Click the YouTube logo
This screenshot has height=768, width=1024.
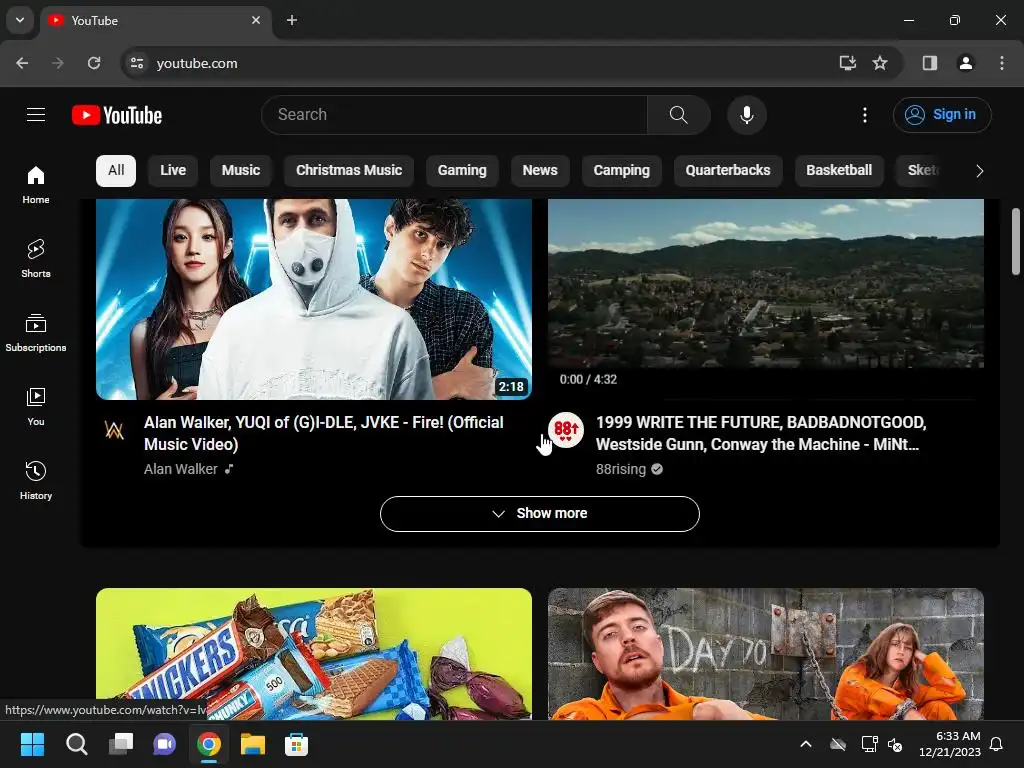tap(117, 115)
